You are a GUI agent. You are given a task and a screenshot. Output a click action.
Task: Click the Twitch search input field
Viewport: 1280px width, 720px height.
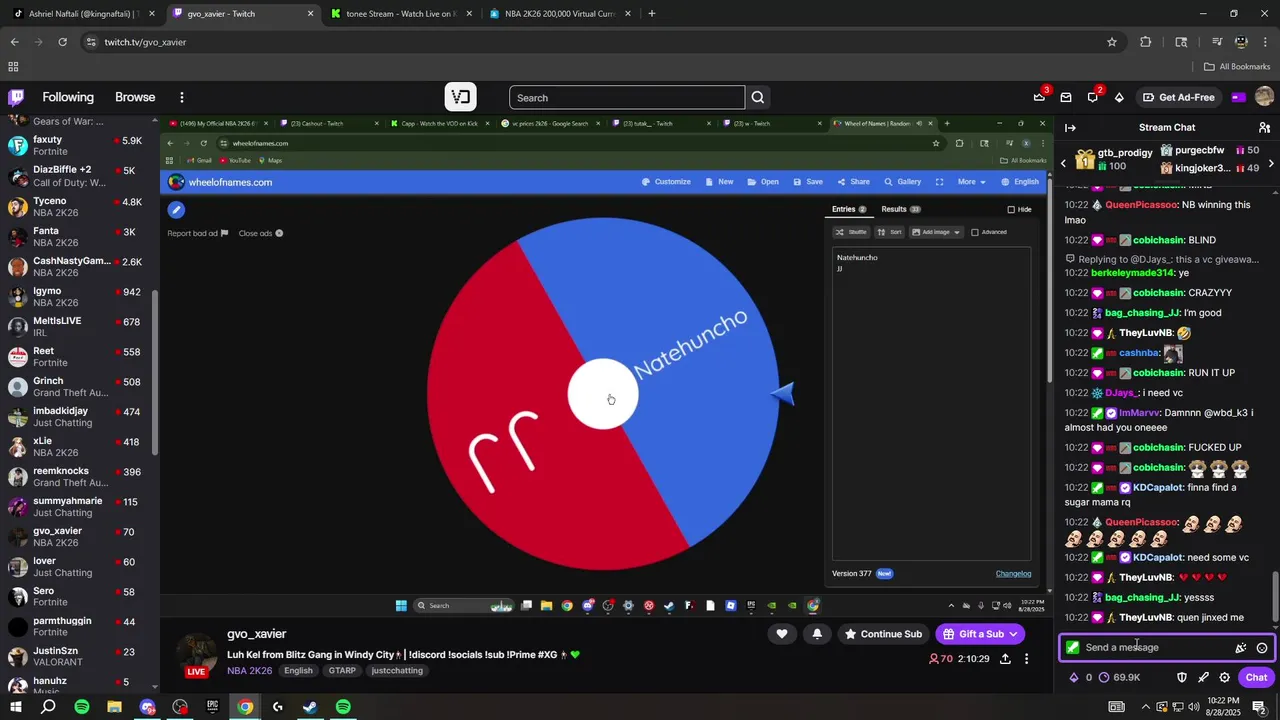coord(627,97)
